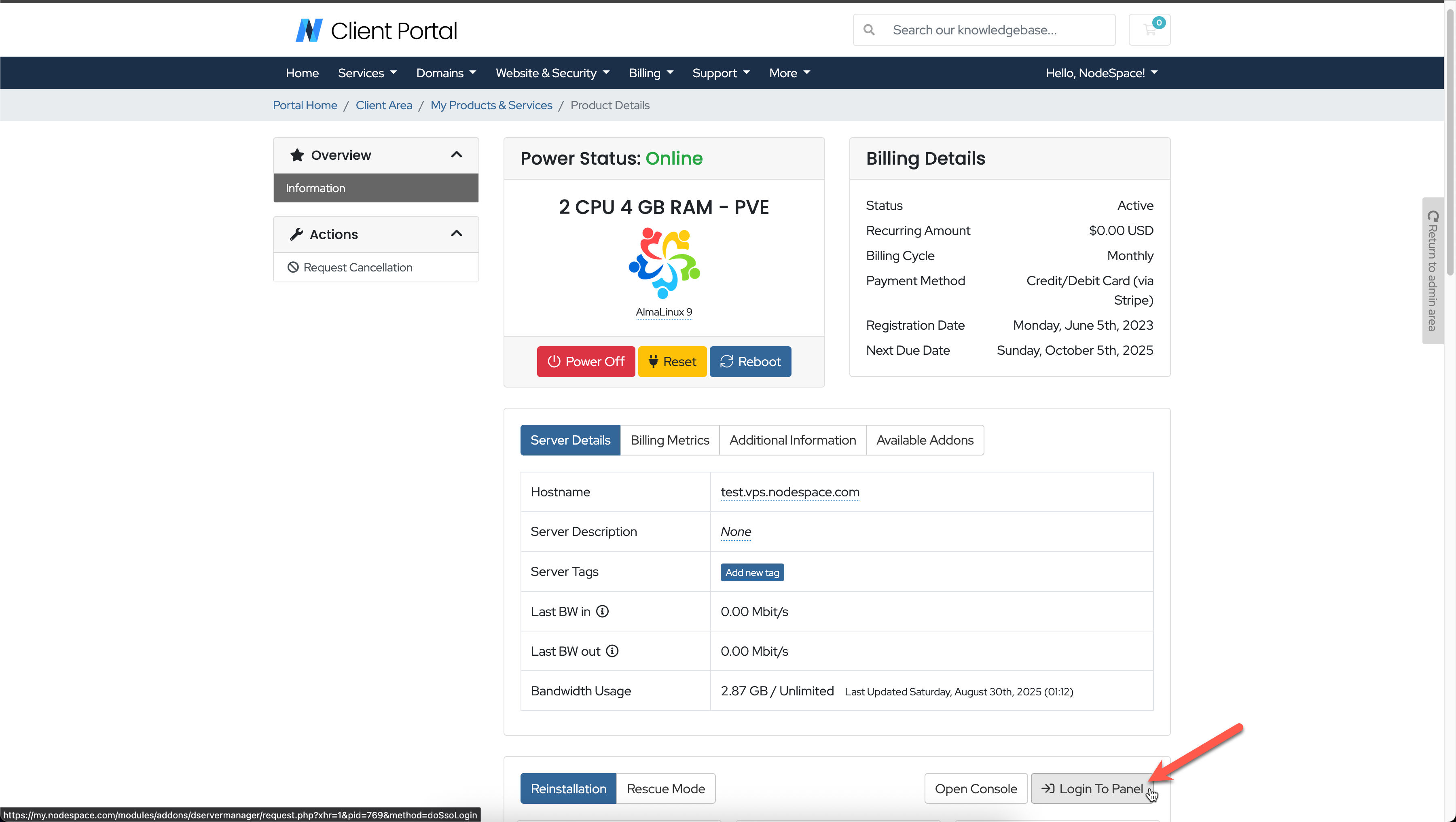Select the Server Details tab
Image resolution: width=1456 pixels, height=822 pixels.
pyautogui.click(x=570, y=440)
